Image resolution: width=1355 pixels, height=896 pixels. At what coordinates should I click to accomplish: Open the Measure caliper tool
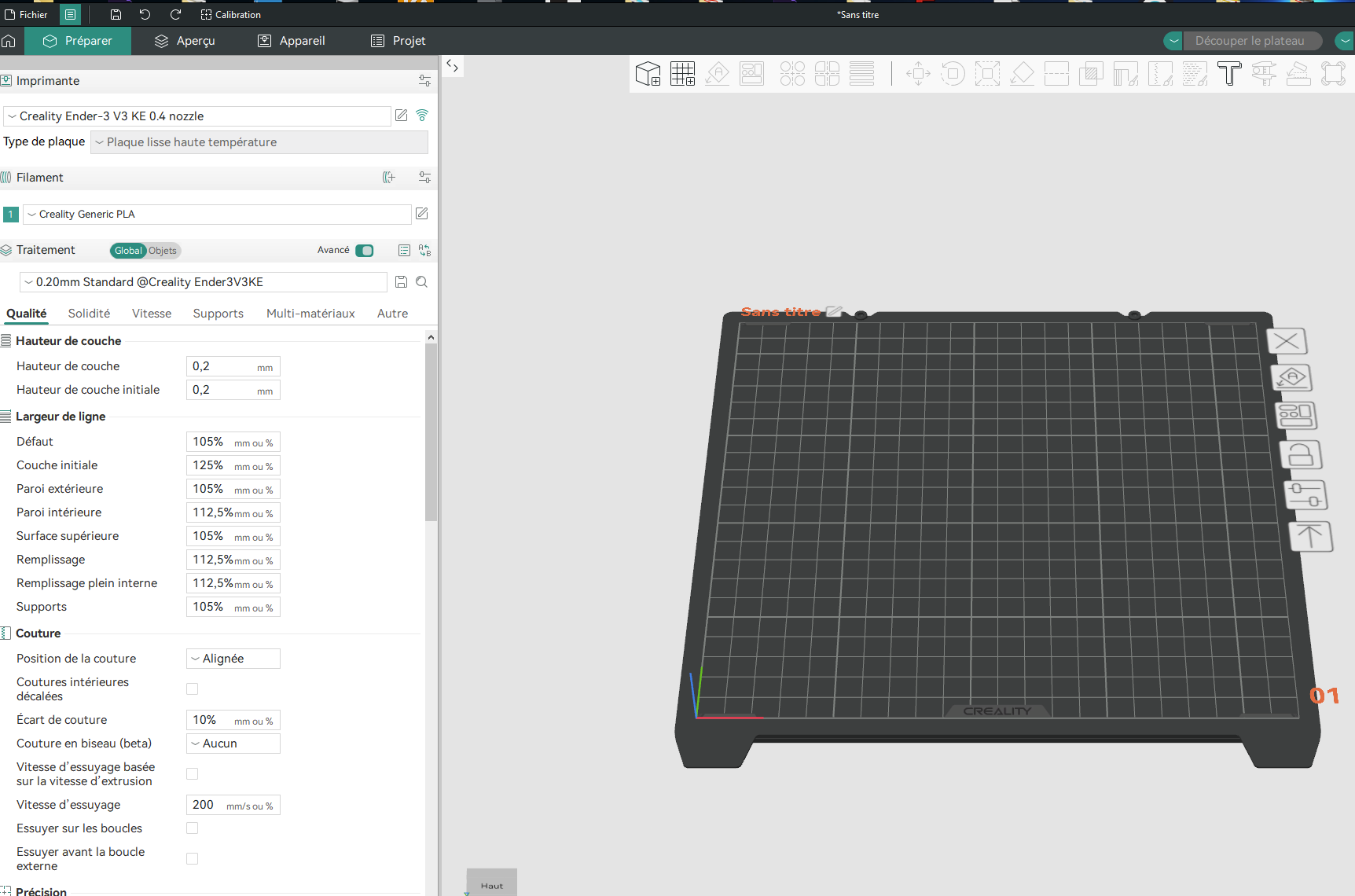click(x=1264, y=74)
